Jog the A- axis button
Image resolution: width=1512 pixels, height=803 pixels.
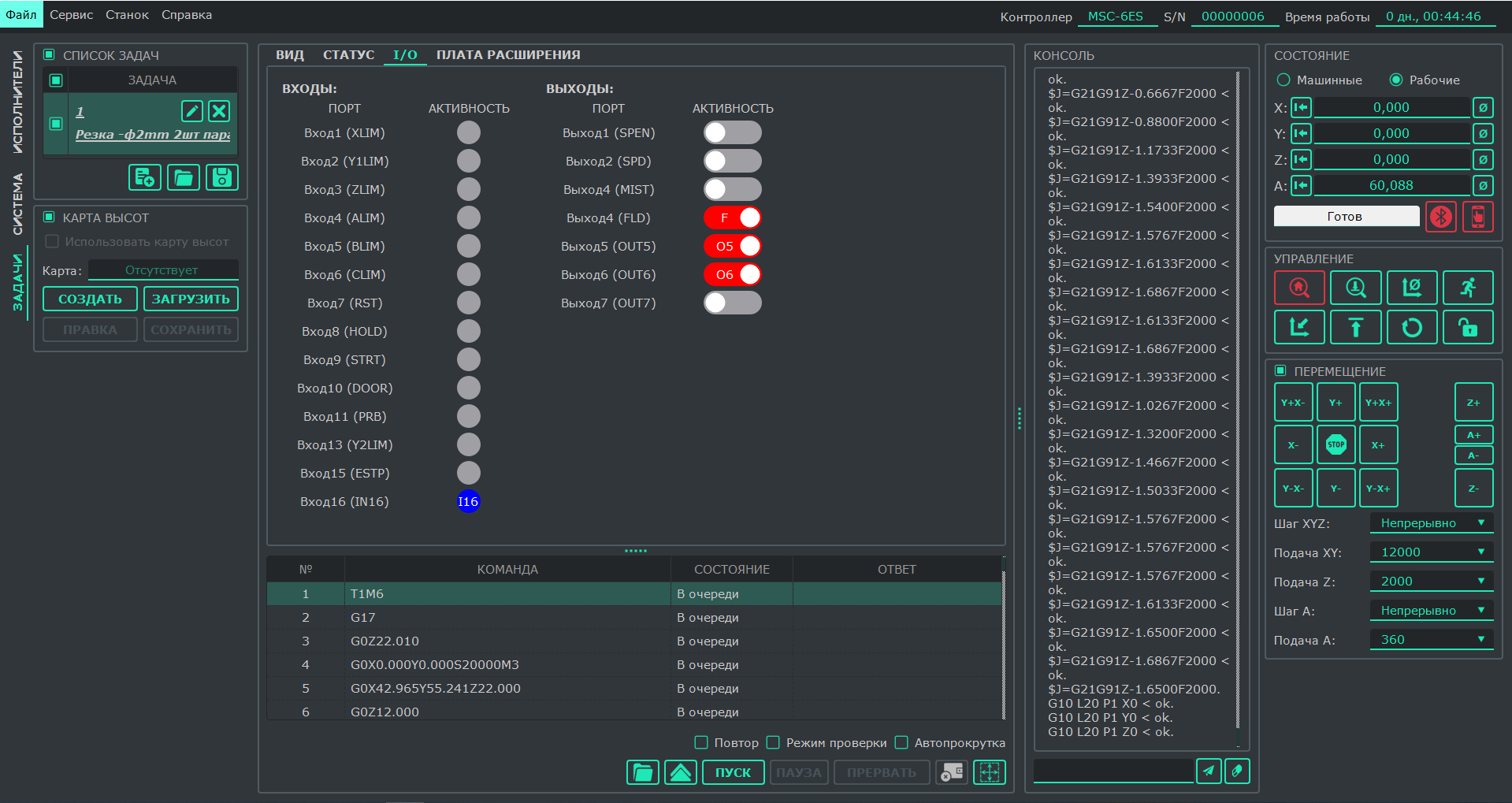pyautogui.click(x=1473, y=455)
